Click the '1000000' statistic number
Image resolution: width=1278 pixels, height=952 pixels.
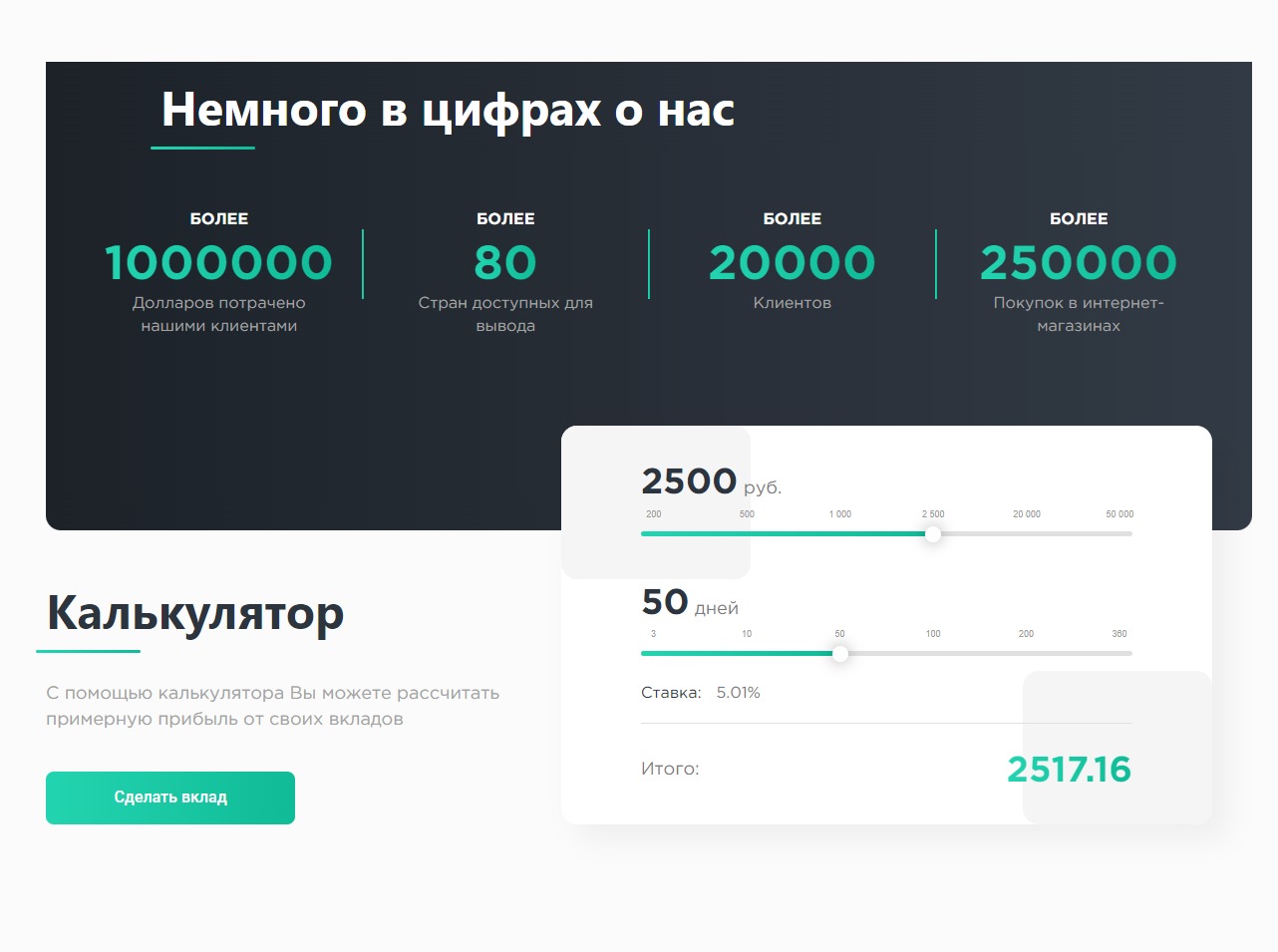[x=219, y=263]
